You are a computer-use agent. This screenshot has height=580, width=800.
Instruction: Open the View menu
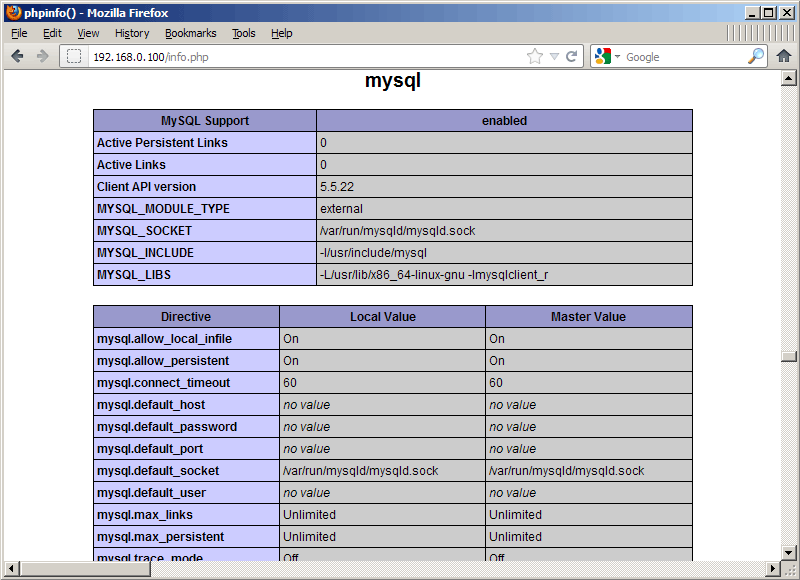tap(88, 33)
